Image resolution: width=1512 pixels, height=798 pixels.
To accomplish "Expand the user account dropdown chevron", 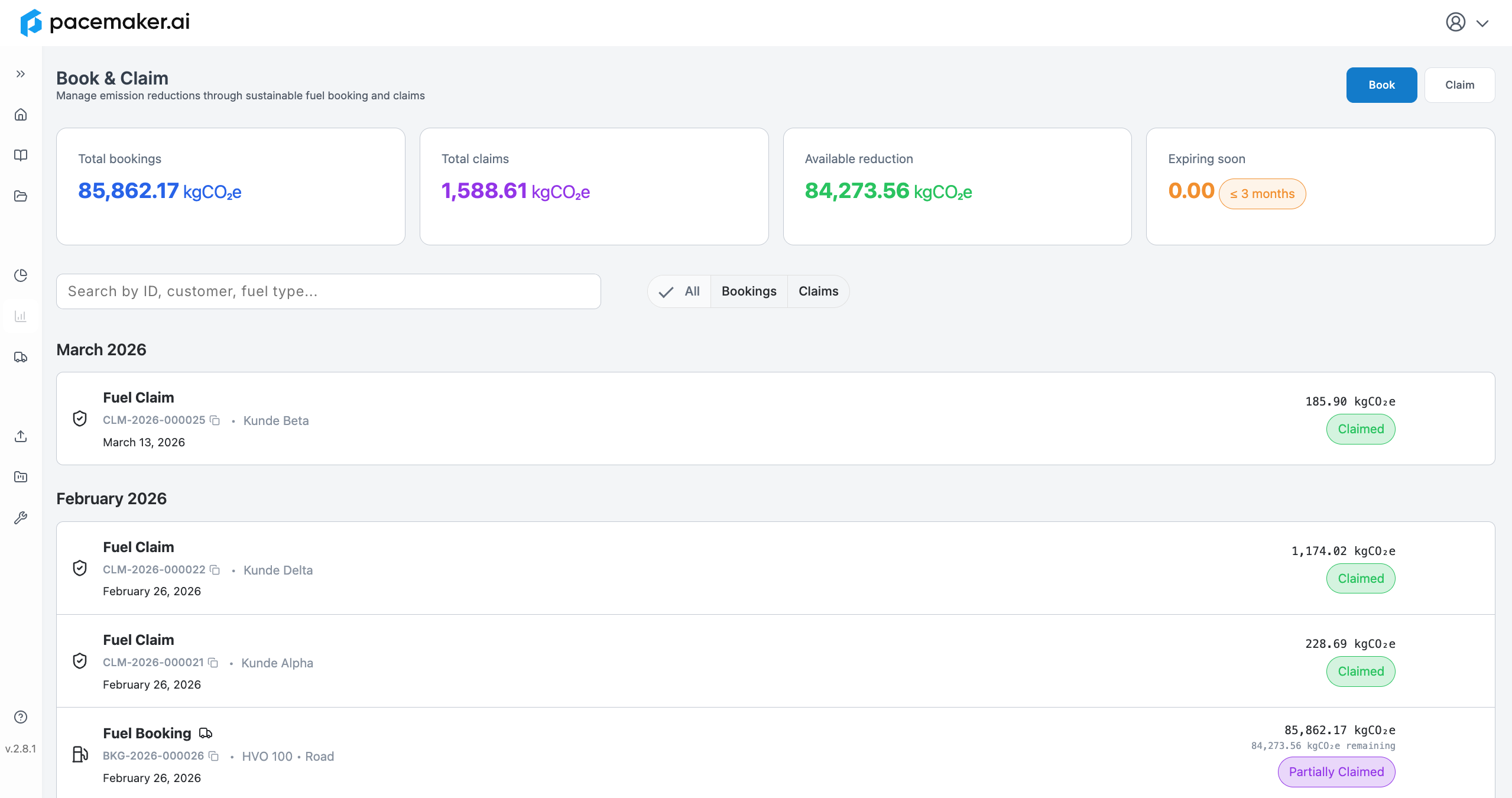I will pos(1482,24).
